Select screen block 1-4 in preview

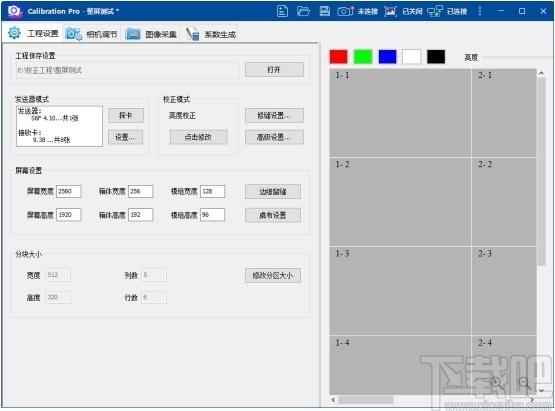(x=400, y=365)
